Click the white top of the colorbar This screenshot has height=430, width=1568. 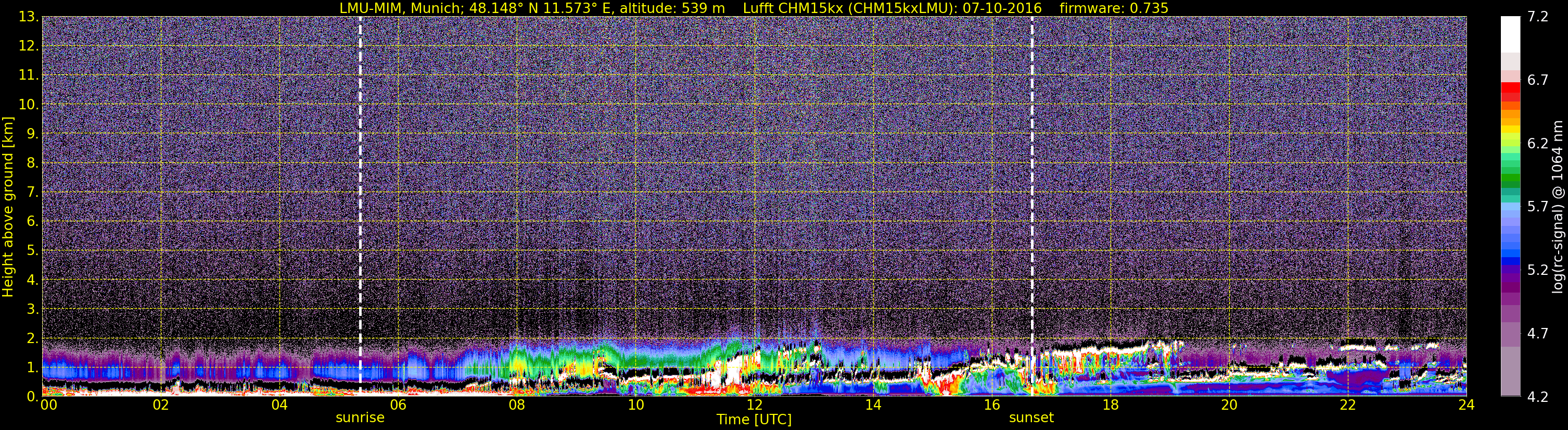[1510, 33]
